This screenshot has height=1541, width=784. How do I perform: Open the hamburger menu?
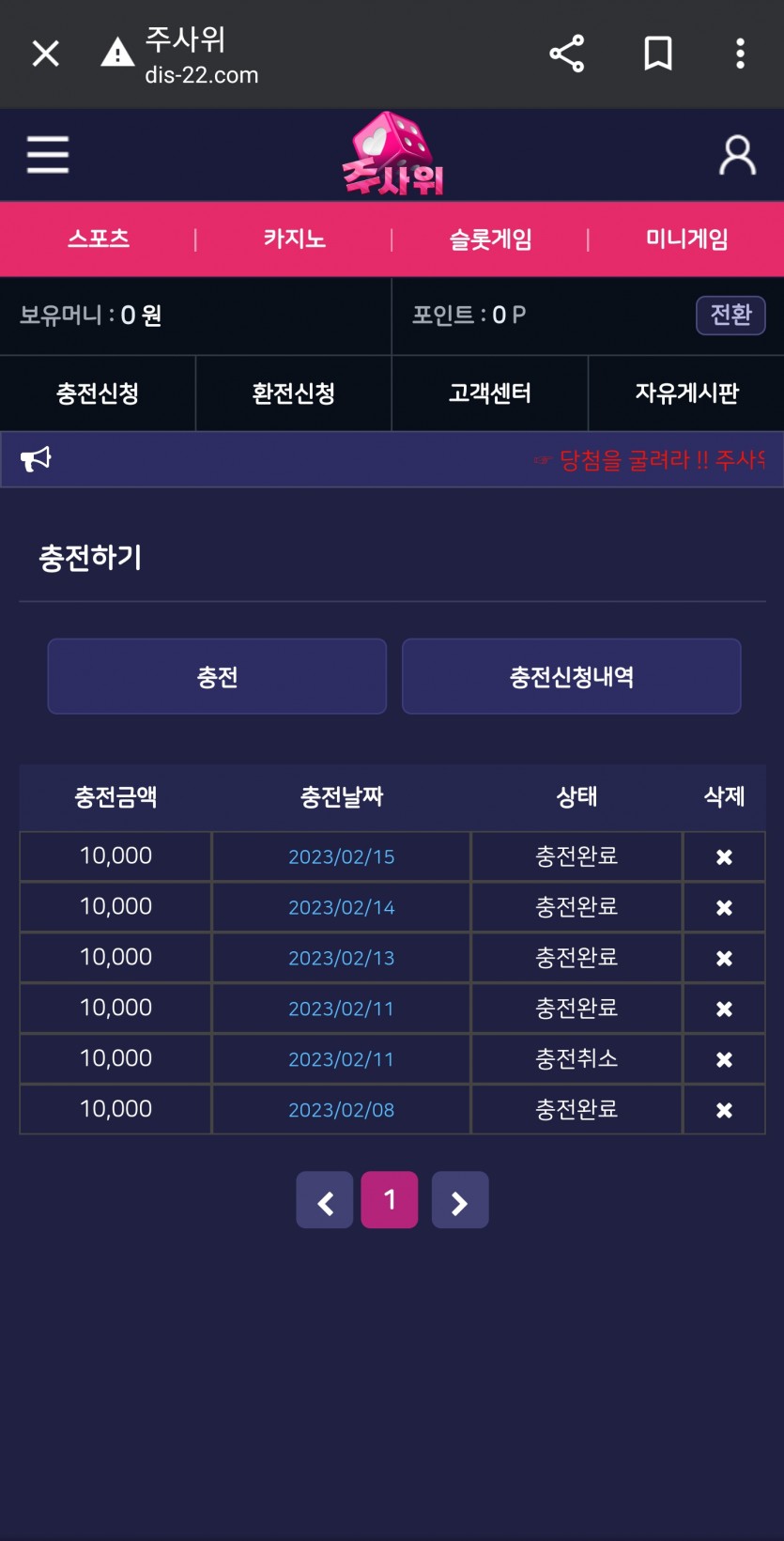pos(48,155)
